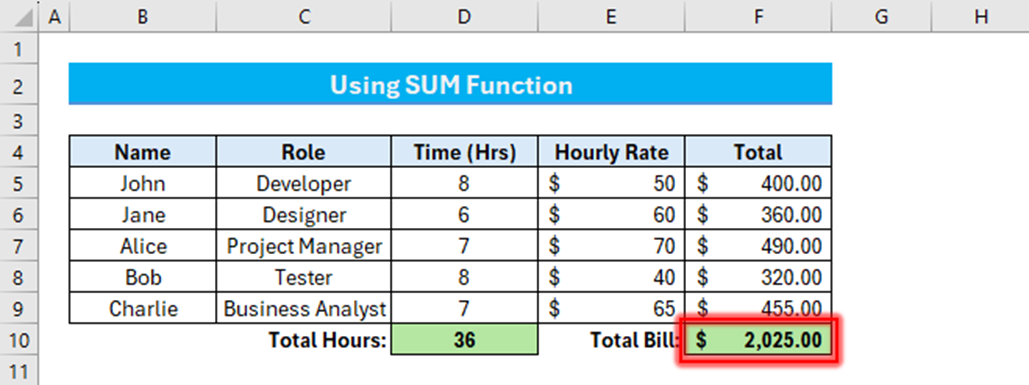1029x385 pixels.
Task: Click the Hourly Rate header cell
Action: (x=611, y=152)
